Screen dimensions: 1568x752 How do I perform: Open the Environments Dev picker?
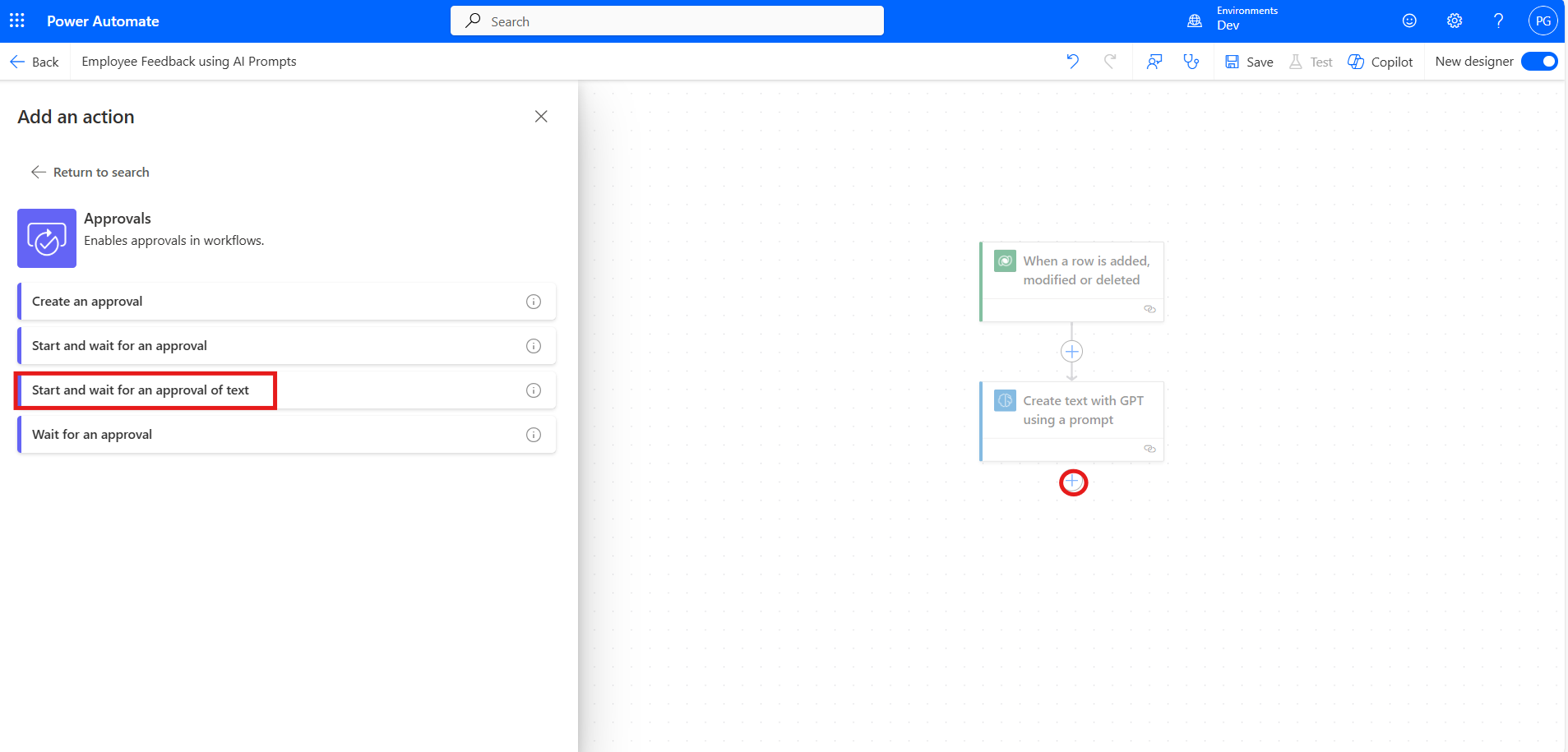tap(1233, 21)
